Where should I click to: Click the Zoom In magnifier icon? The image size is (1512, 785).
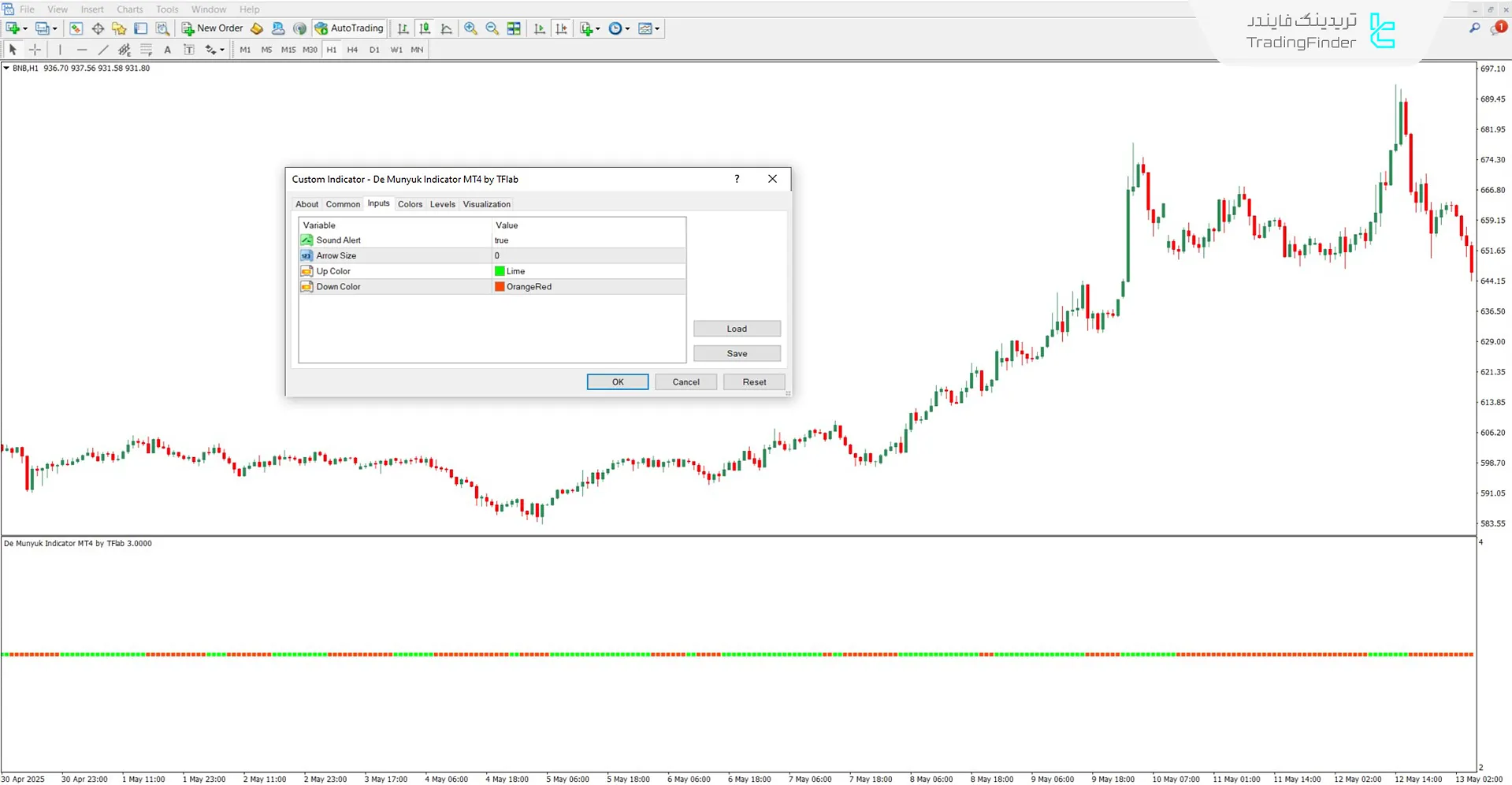pyautogui.click(x=470, y=28)
